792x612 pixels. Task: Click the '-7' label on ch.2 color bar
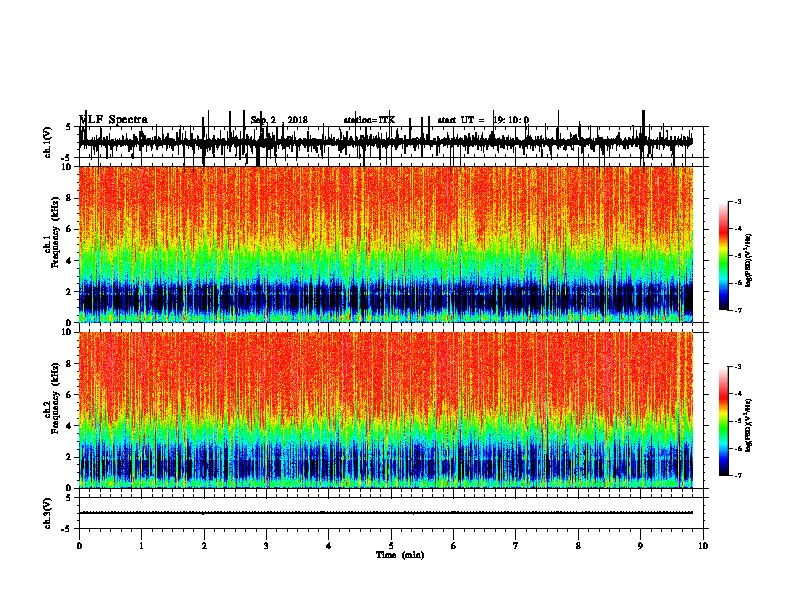coord(737,475)
